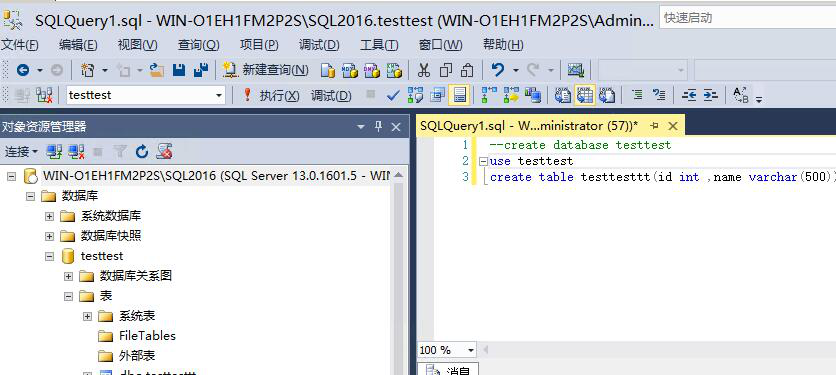Collapse the 表 folder node
The height and width of the screenshot is (375, 836).
click(x=68, y=296)
